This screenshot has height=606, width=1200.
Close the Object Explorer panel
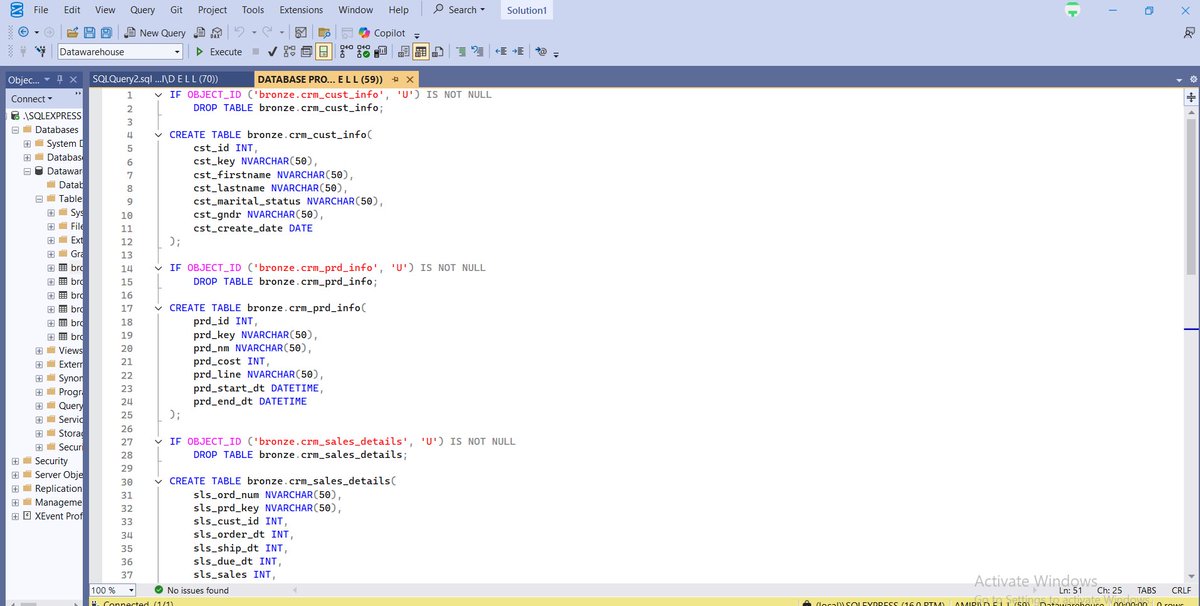click(x=73, y=80)
